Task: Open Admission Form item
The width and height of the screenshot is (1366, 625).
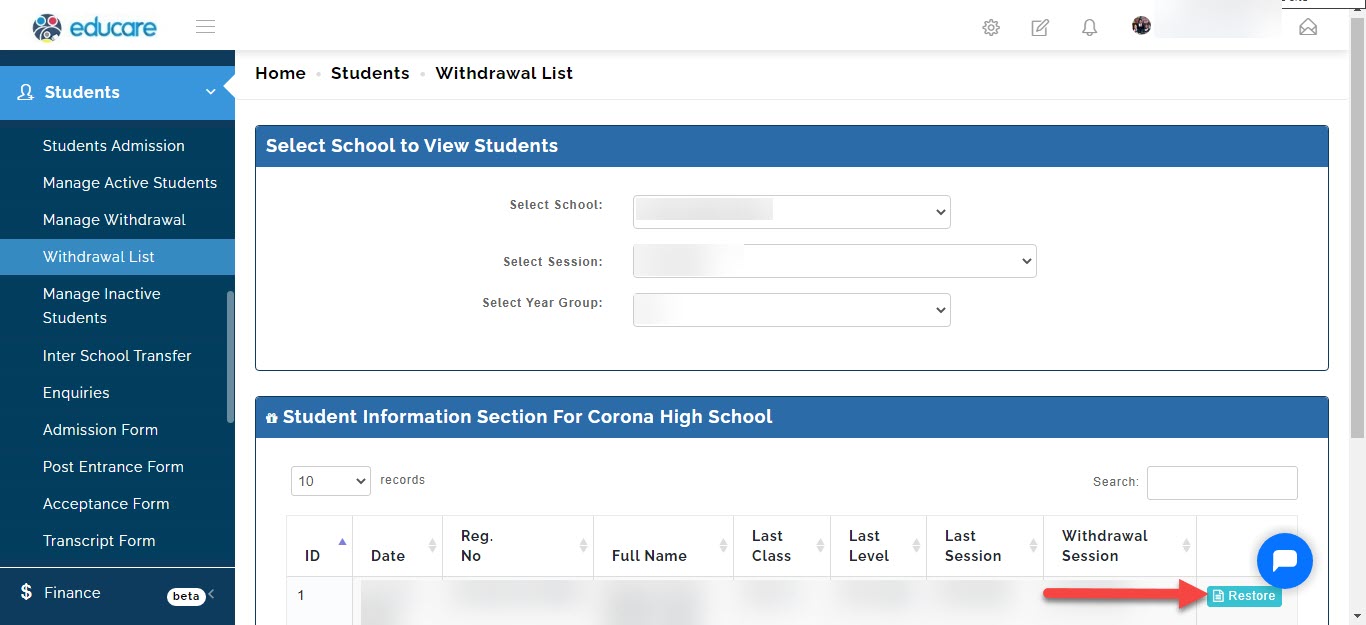Action: [100, 430]
